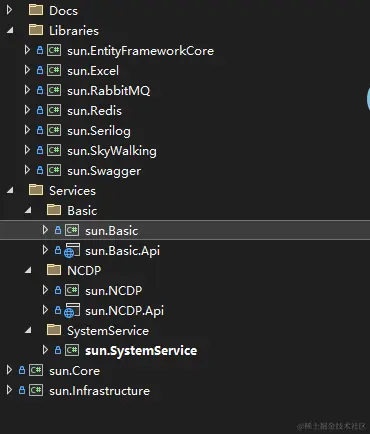Select the sun.NCDP.Api project label
This screenshot has height=434, width=370.
click(x=124, y=311)
